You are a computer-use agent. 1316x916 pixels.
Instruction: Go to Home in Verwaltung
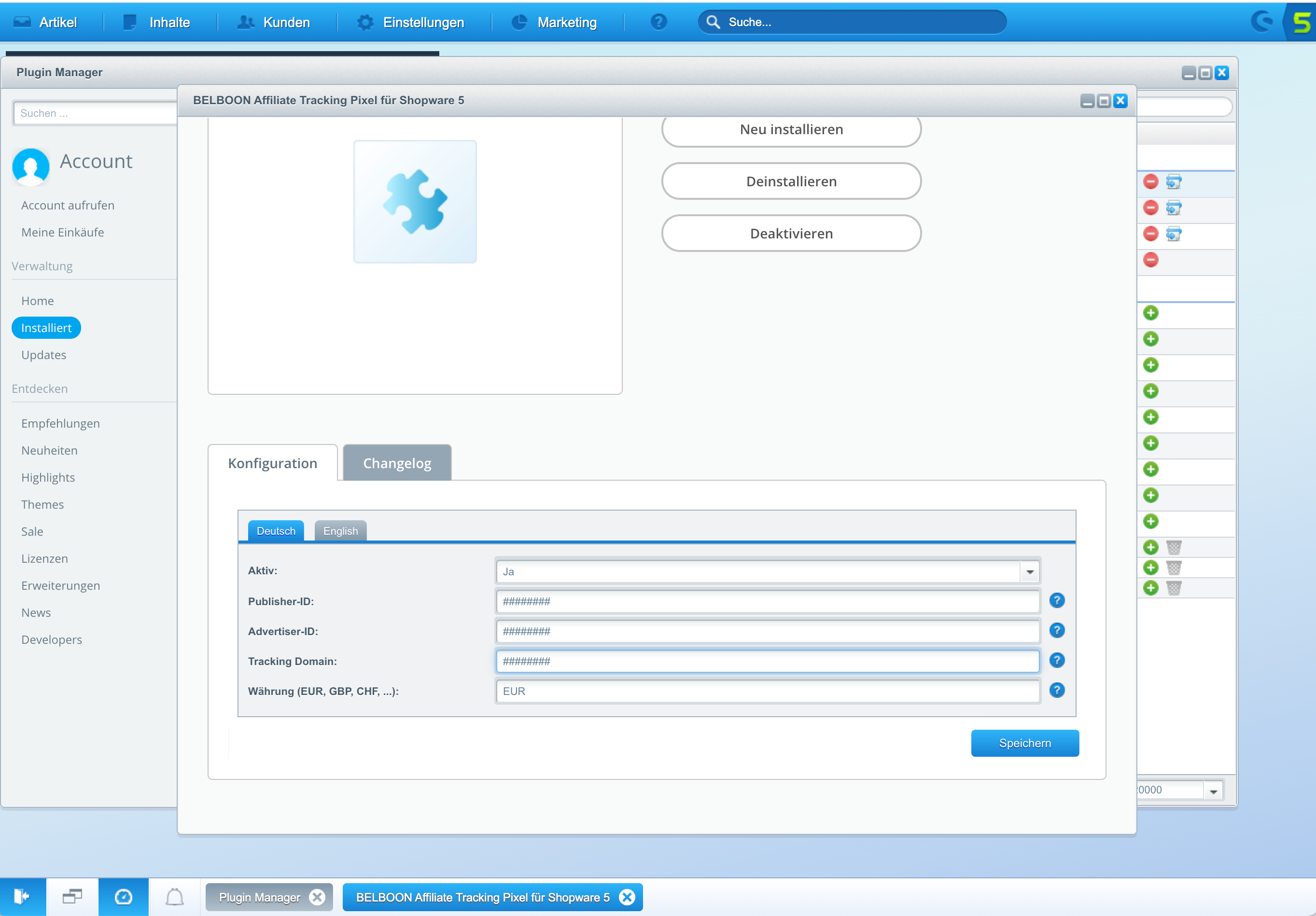(x=37, y=301)
